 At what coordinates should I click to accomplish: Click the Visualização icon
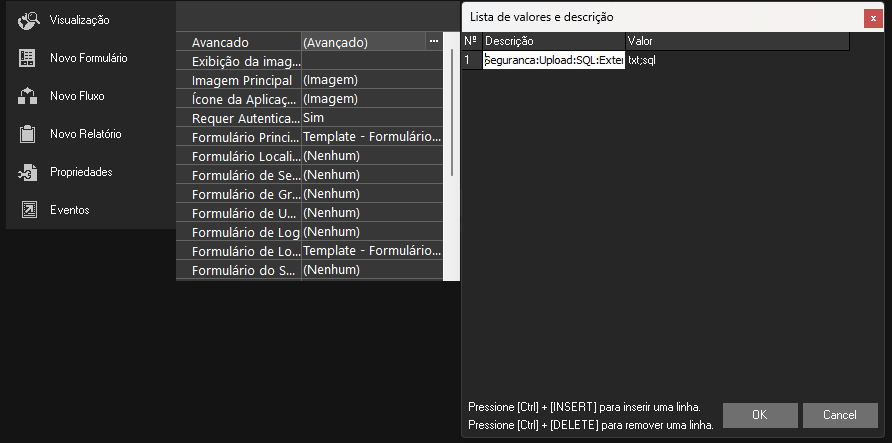(x=28, y=20)
